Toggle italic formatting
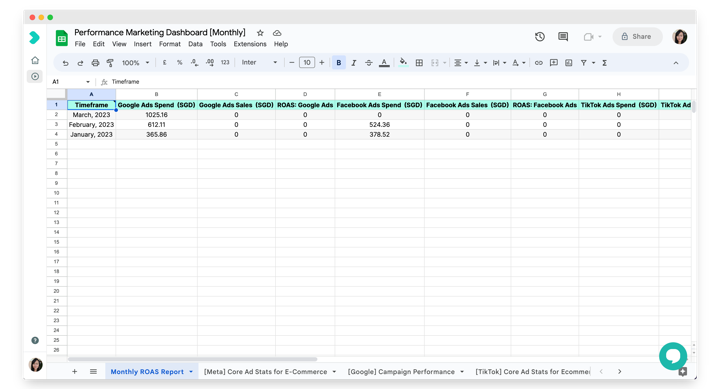The width and height of the screenshot is (720, 389). click(x=354, y=63)
